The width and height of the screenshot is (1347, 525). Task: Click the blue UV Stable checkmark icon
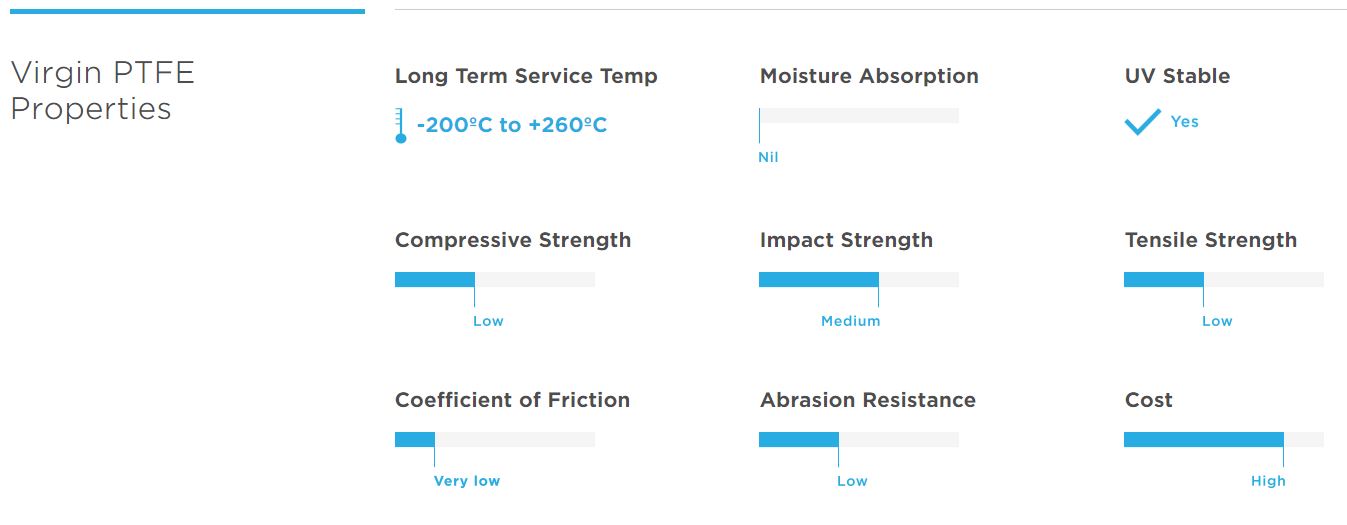pos(1142,123)
